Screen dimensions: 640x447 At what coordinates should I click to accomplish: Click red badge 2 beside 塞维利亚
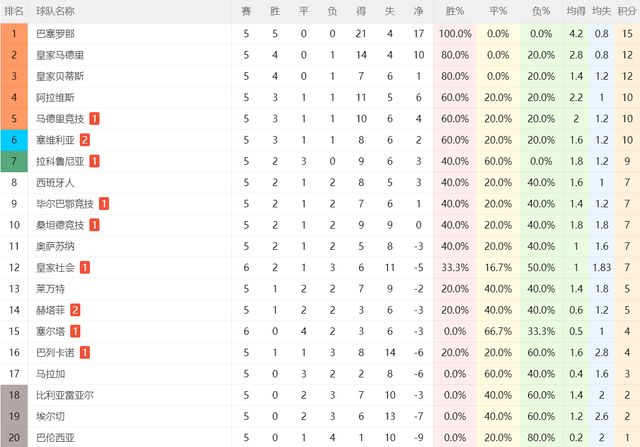point(84,140)
